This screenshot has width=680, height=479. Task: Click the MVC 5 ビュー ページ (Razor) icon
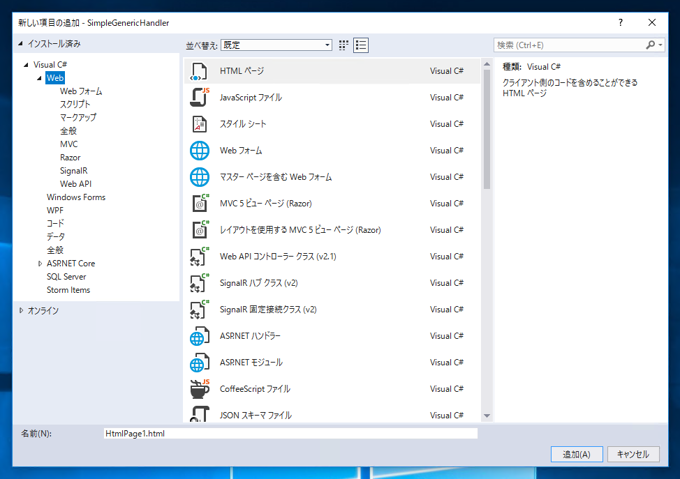coord(199,203)
